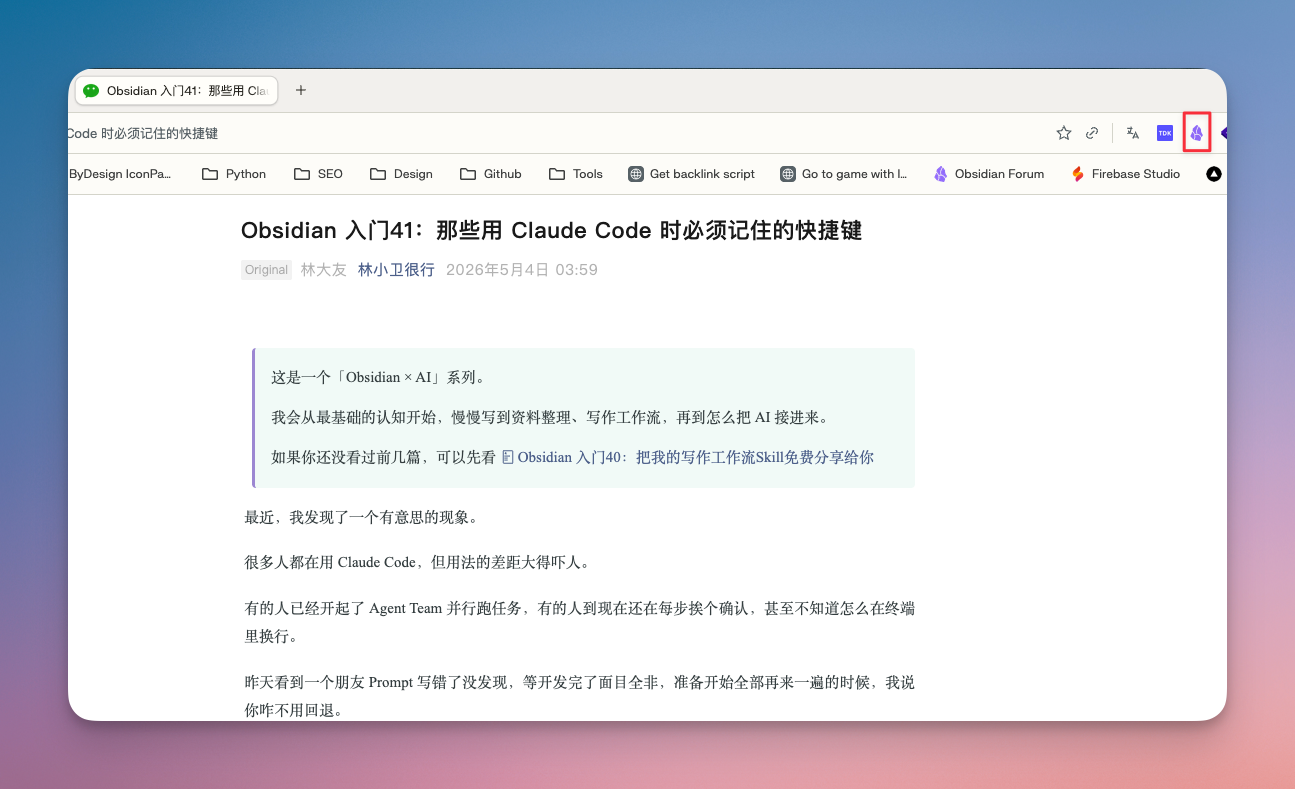The width and height of the screenshot is (1295, 789).
Task: Open the ByDesign IconPa... bookmark
Action: click(120, 174)
